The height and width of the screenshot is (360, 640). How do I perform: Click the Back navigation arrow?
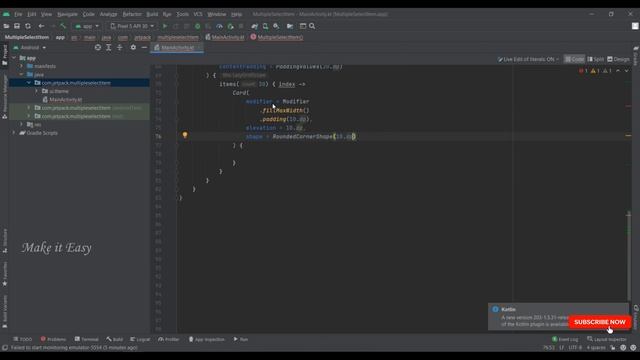[x=41, y=26]
